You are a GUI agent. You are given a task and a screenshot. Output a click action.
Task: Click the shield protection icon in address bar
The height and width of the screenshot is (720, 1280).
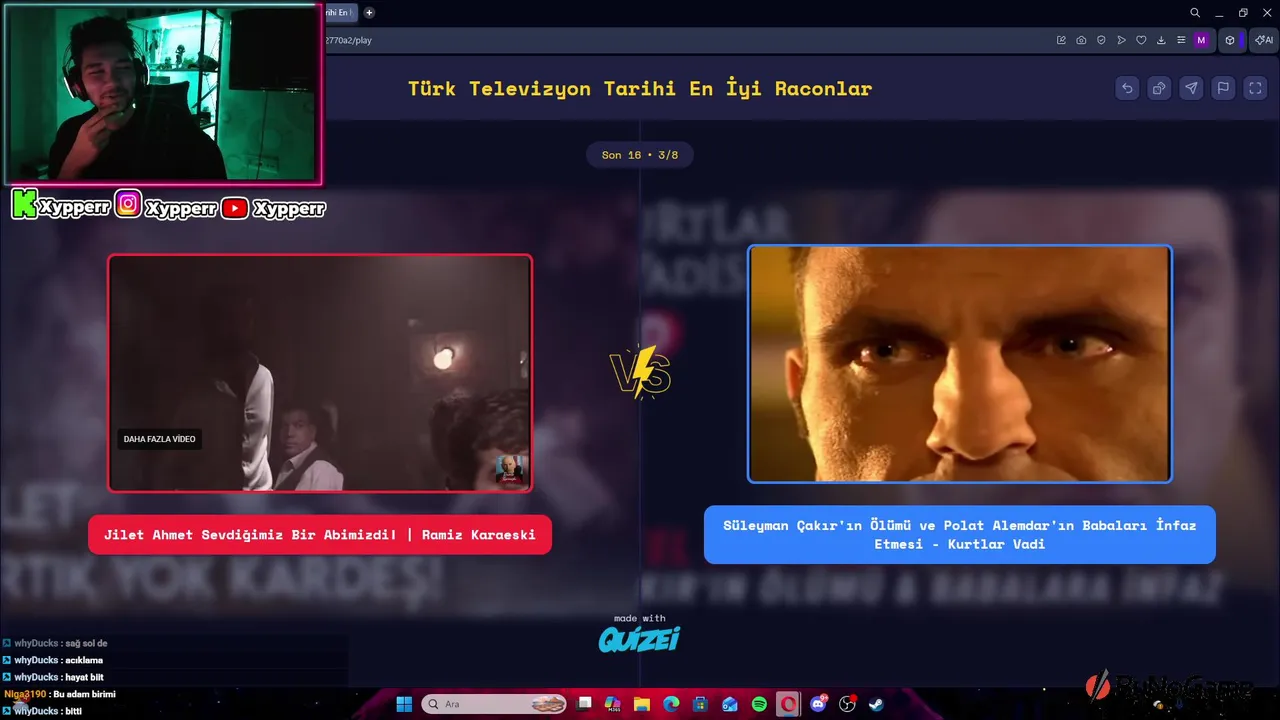click(1101, 40)
